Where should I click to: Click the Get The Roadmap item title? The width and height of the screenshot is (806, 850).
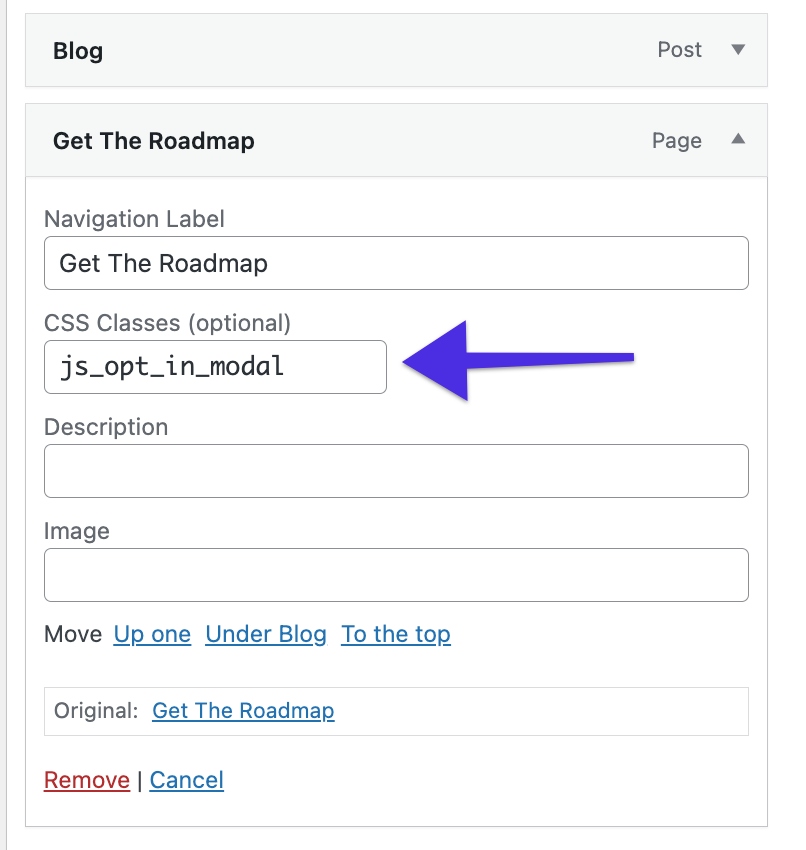153,141
